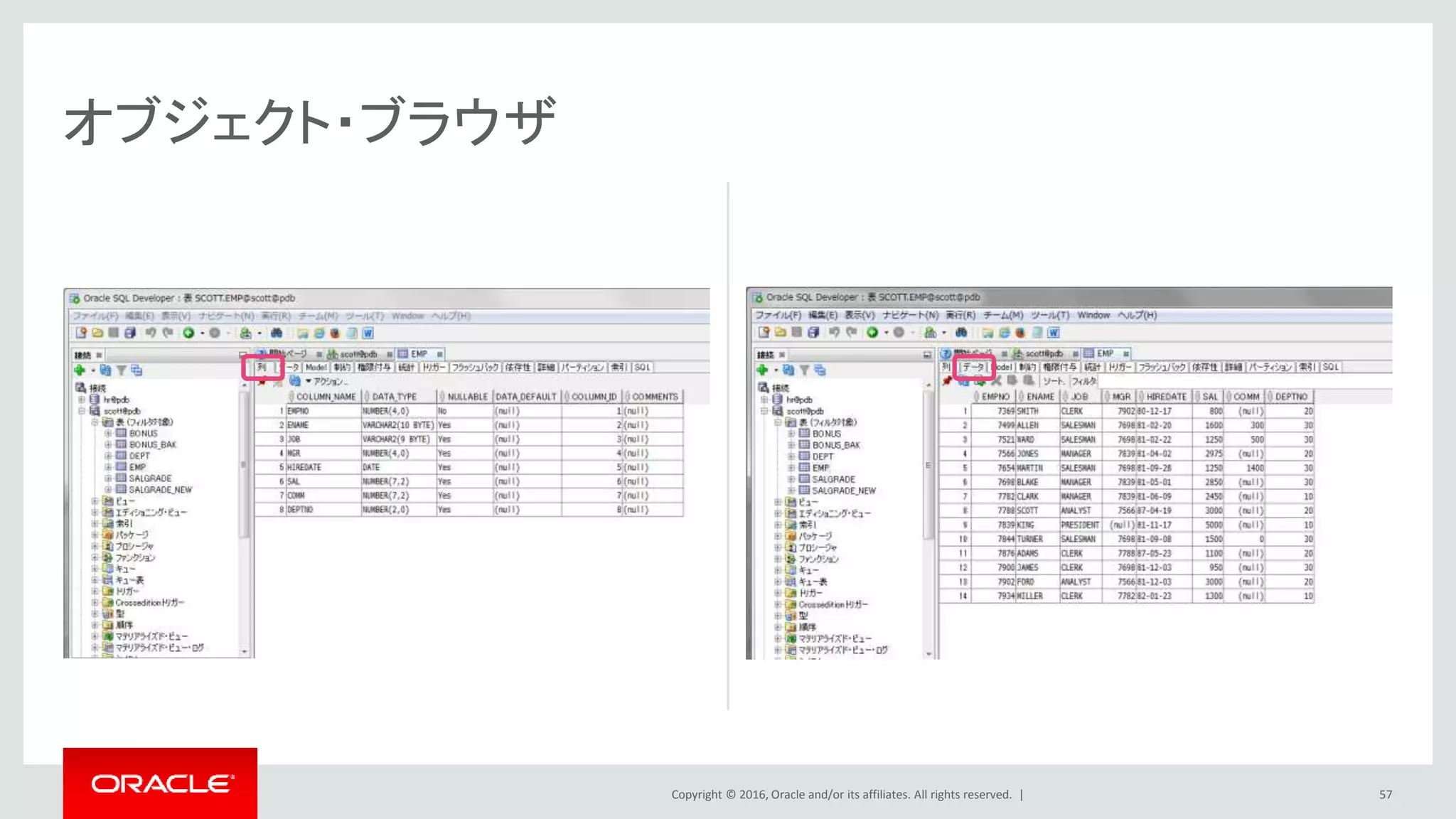The width and height of the screenshot is (1456, 819).
Task: Click ソート button in right data toolbar
Action: pyautogui.click(x=1053, y=381)
